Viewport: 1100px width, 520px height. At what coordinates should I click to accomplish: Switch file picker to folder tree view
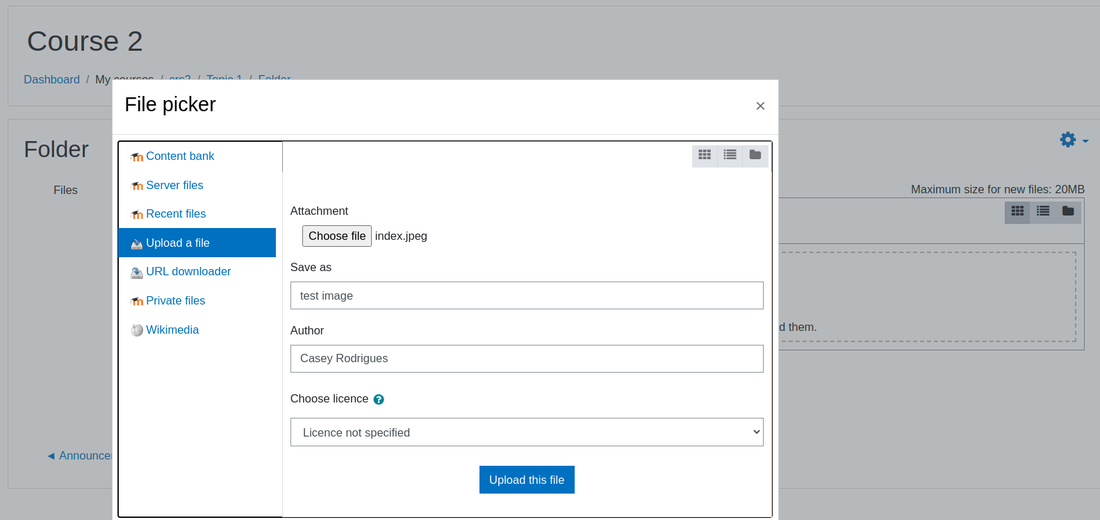coord(755,155)
